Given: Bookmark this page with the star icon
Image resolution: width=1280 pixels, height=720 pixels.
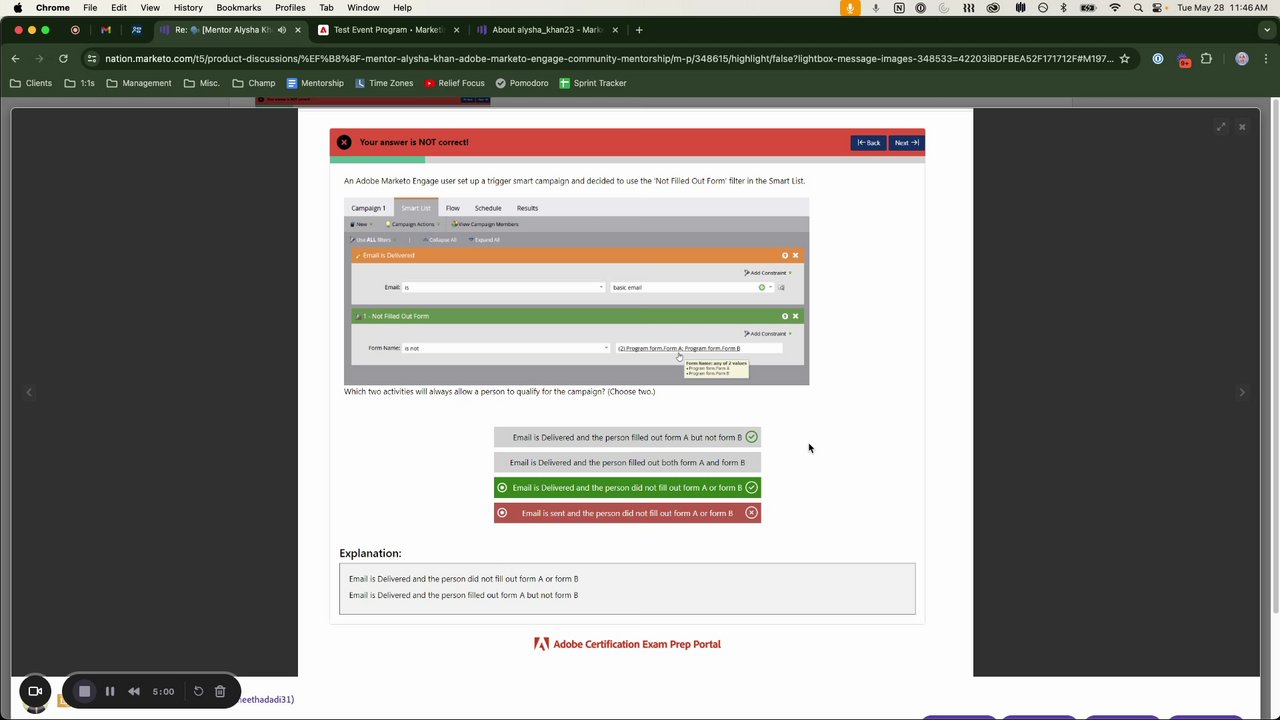Looking at the screenshot, I should pyautogui.click(x=1124, y=59).
